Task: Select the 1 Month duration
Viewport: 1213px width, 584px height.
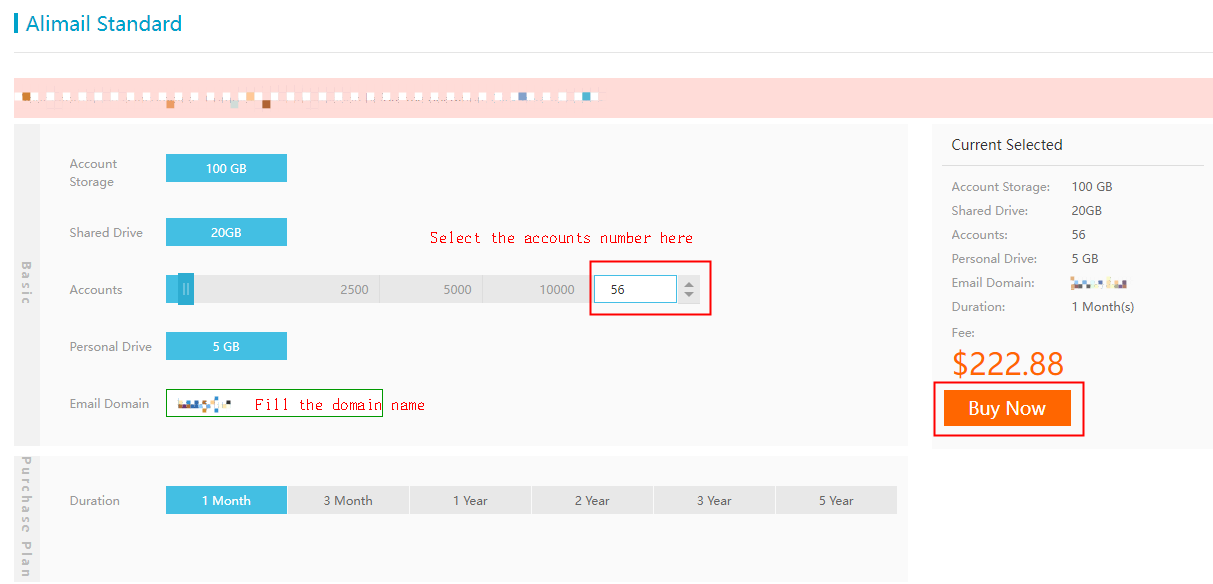Action: (x=226, y=500)
